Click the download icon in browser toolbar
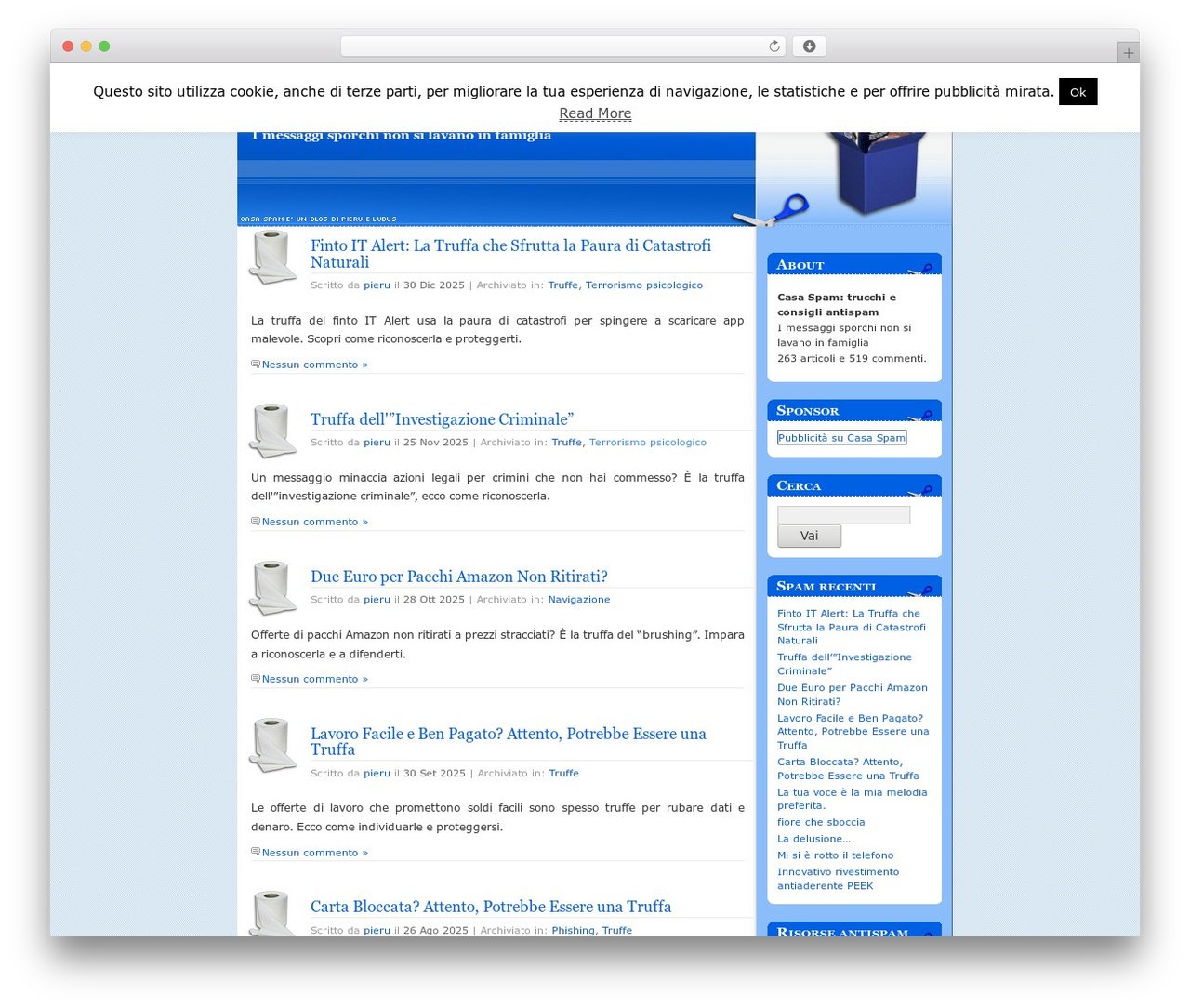Screen dimensions: 1190x1008 [x=809, y=46]
